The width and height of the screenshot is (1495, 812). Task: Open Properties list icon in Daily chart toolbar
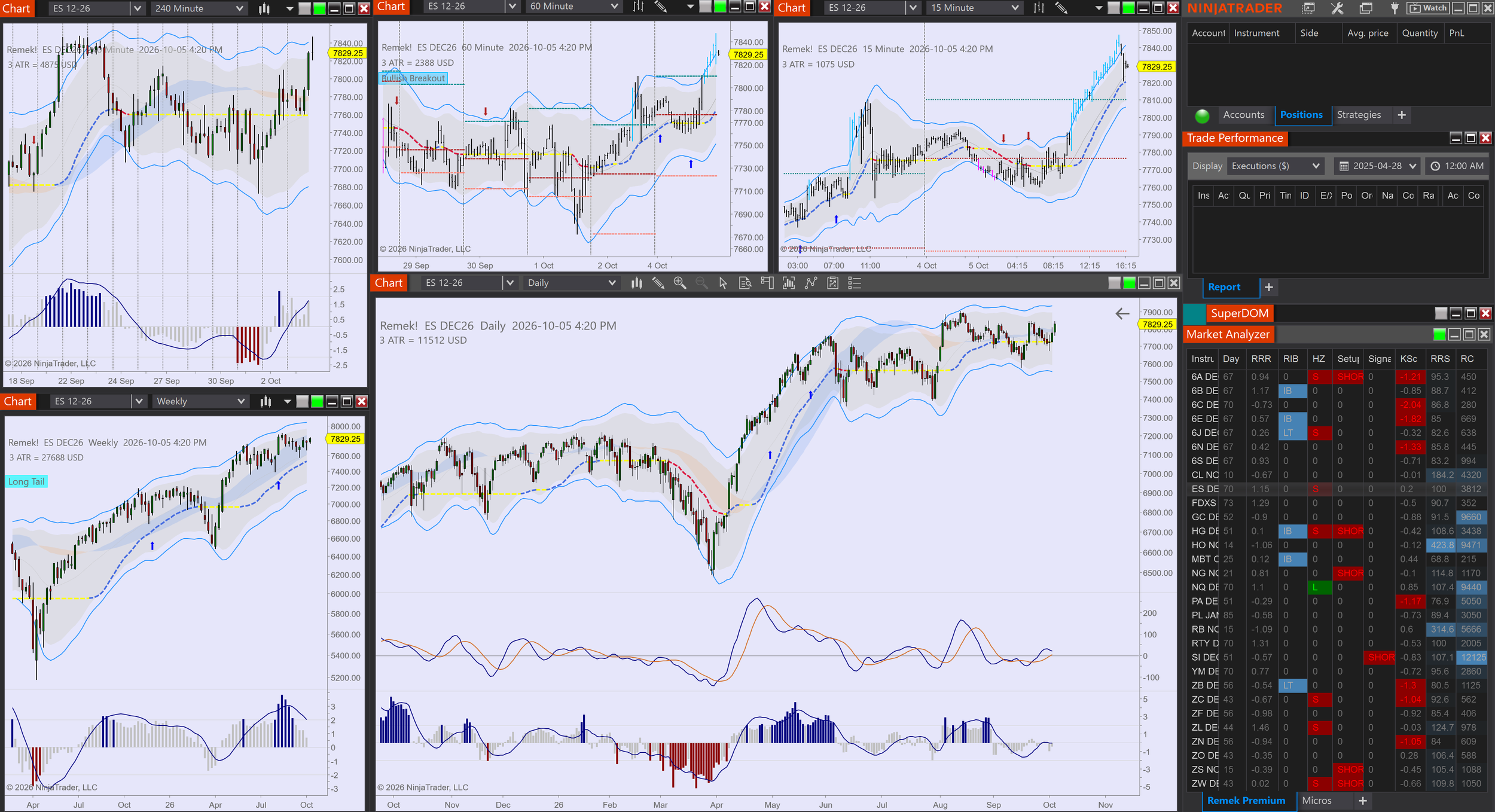coord(855,283)
